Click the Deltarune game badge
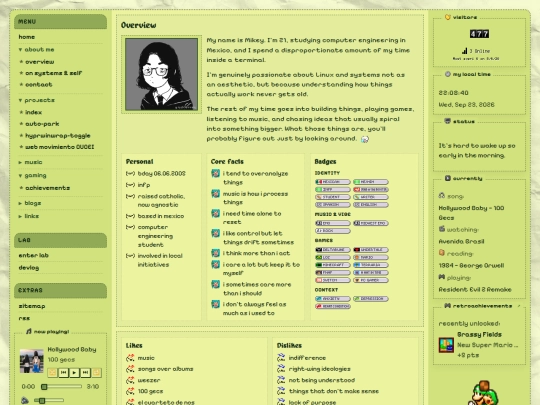The width and height of the screenshot is (540, 405). (x=333, y=250)
